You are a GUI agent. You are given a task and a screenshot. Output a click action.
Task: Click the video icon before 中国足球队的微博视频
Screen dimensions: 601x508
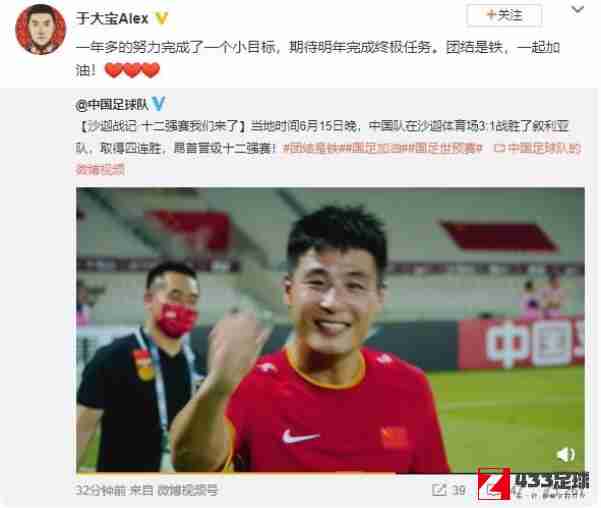[499, 148]
